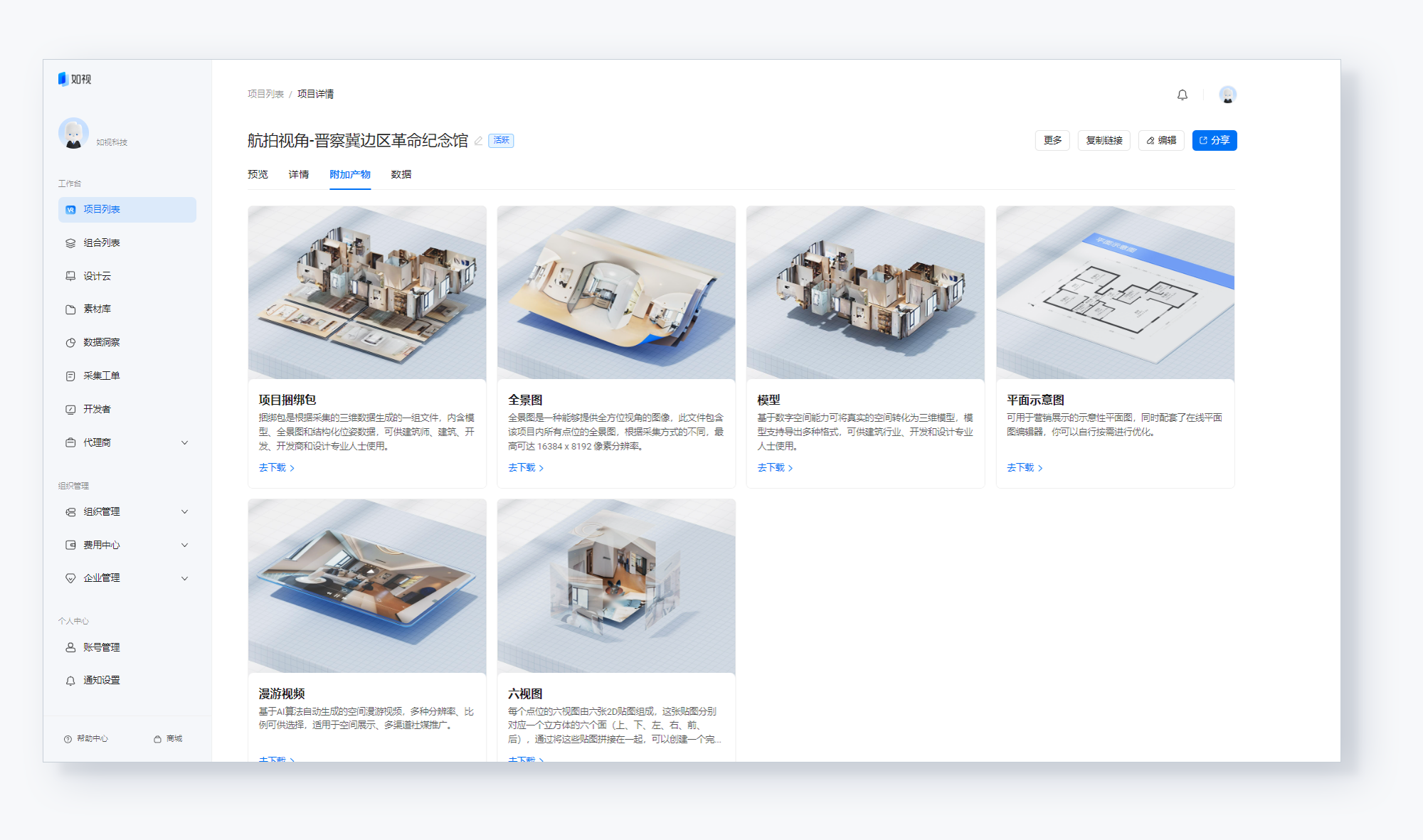Click the 数据洞察 chart icon
The height and width of the screenshot is (840, 1423).
pos(70,343)
